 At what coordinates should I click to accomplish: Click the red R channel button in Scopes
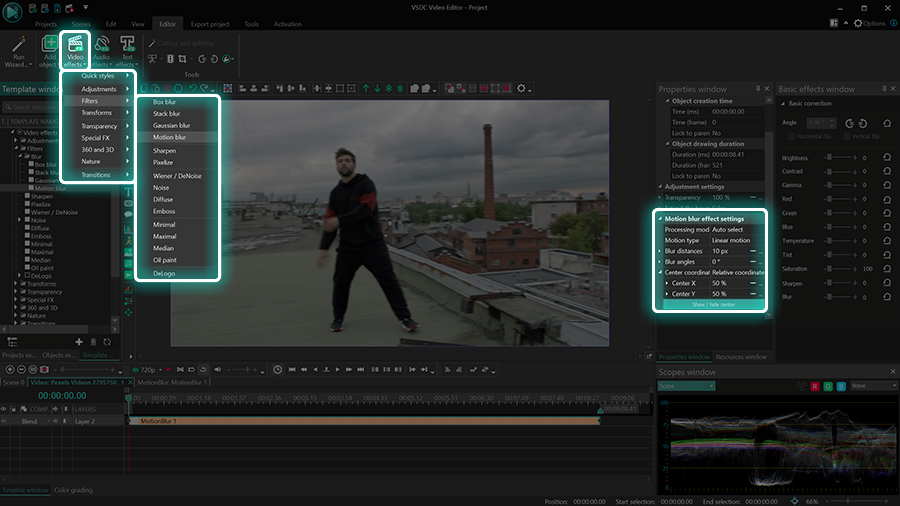[x=815, y=385]
